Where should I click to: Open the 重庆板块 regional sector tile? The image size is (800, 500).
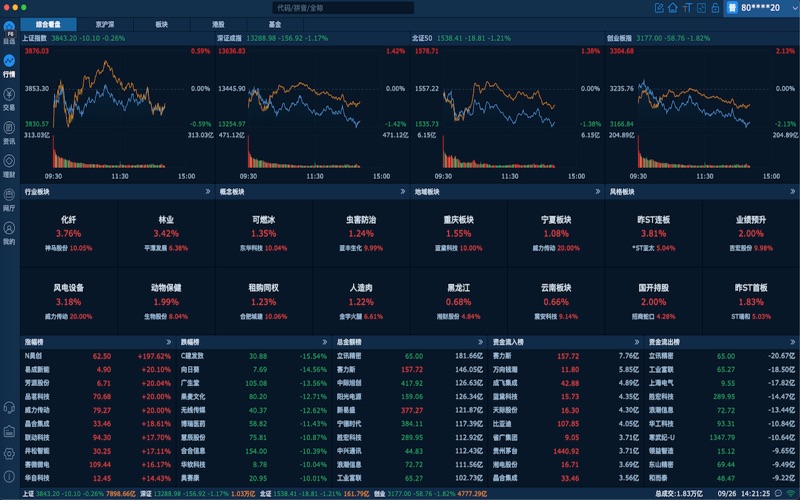pos(458,232)
